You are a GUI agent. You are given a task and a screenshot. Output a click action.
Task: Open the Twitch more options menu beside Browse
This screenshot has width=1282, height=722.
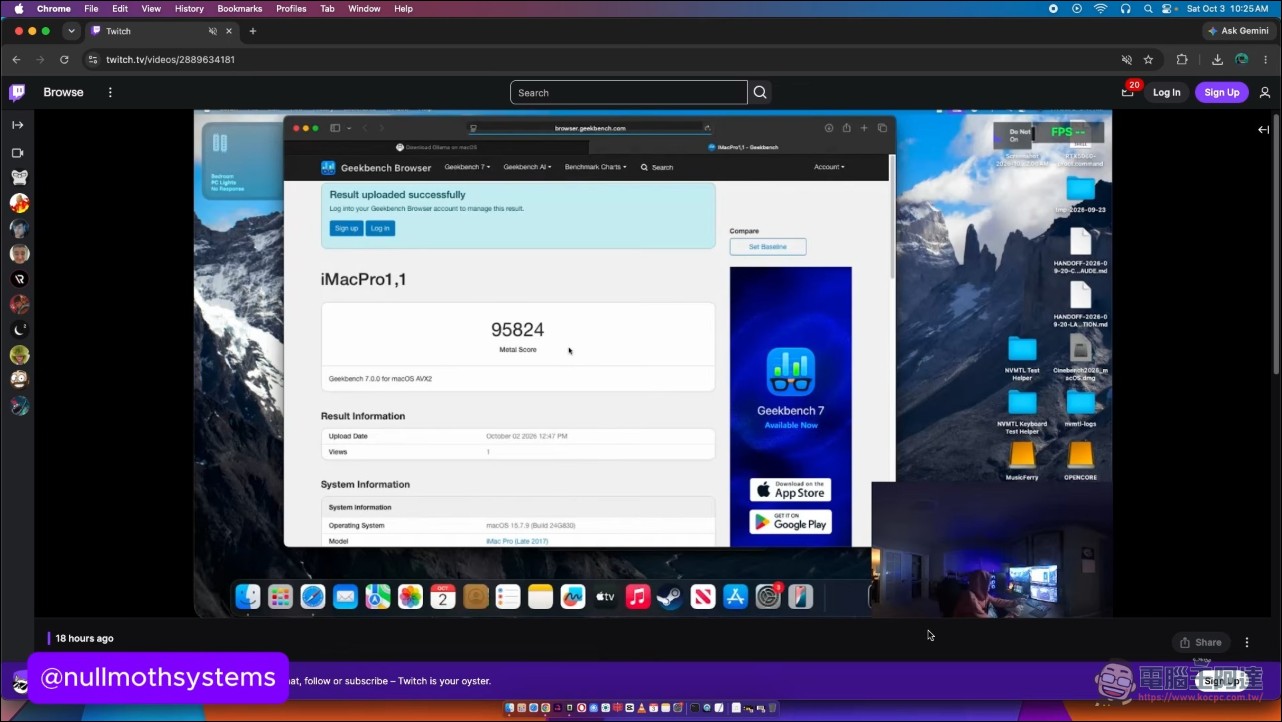110,92
